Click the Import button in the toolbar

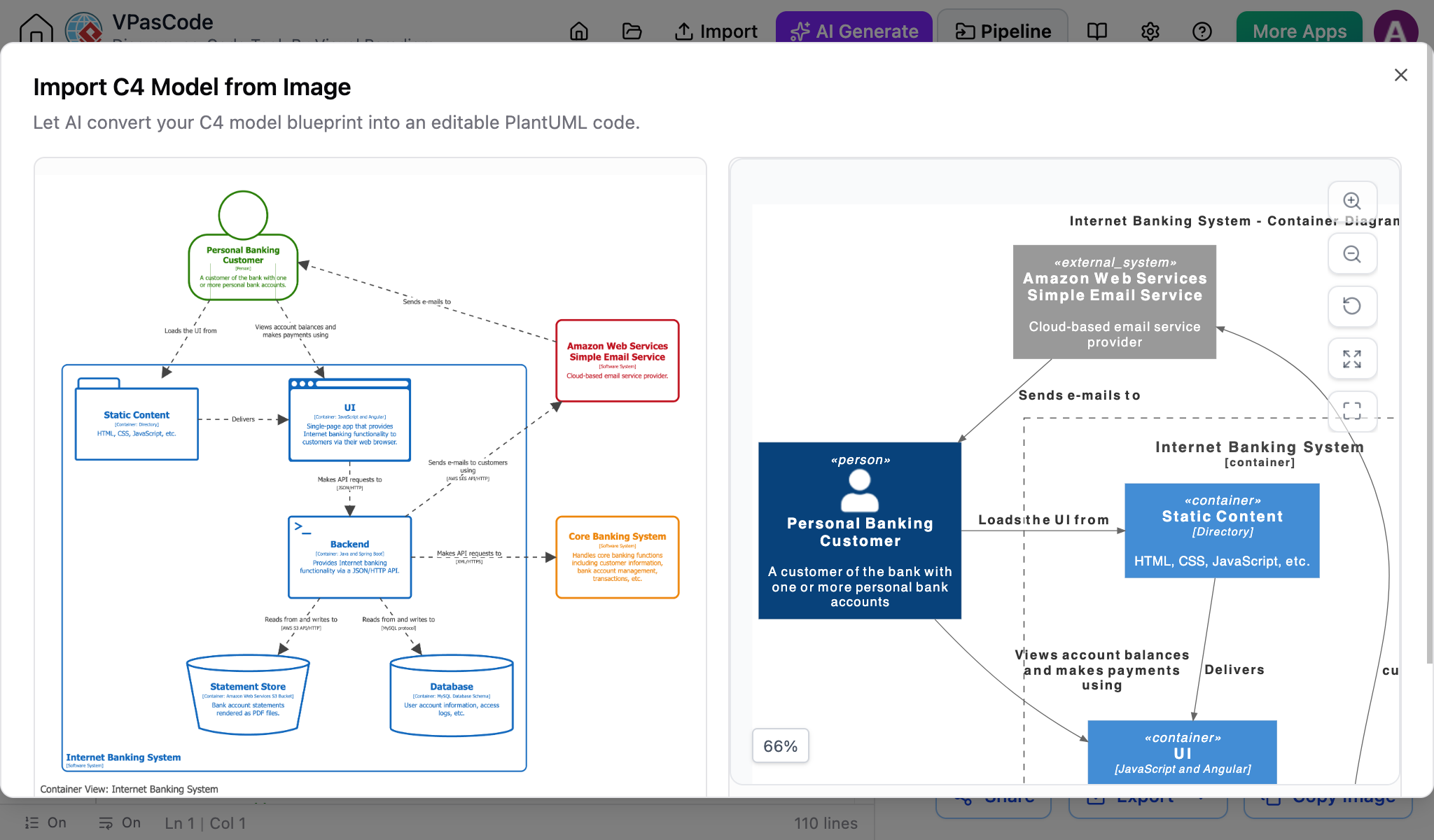(x=716, y=31)
